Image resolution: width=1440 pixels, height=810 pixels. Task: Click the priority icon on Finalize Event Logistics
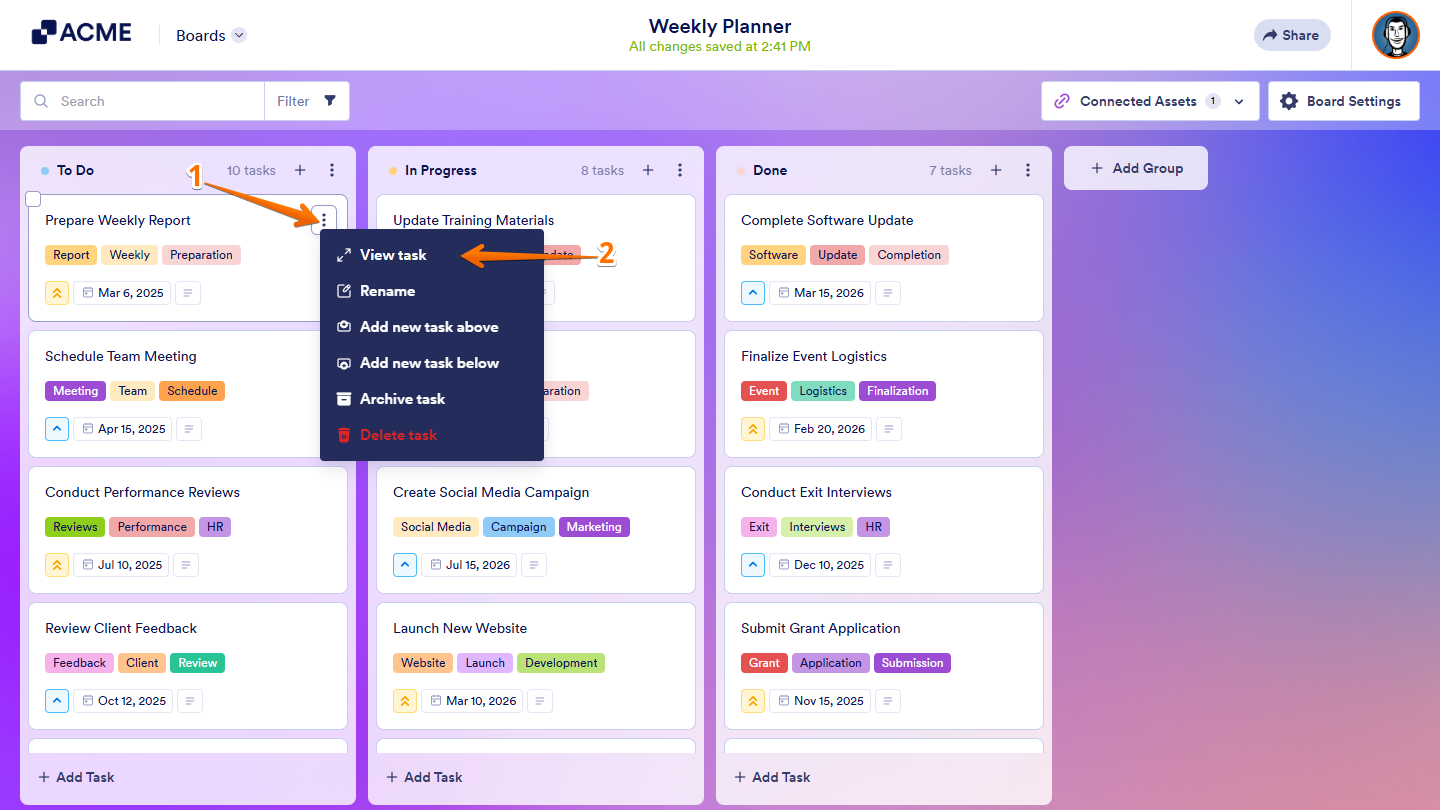click(x=753, y=428)
